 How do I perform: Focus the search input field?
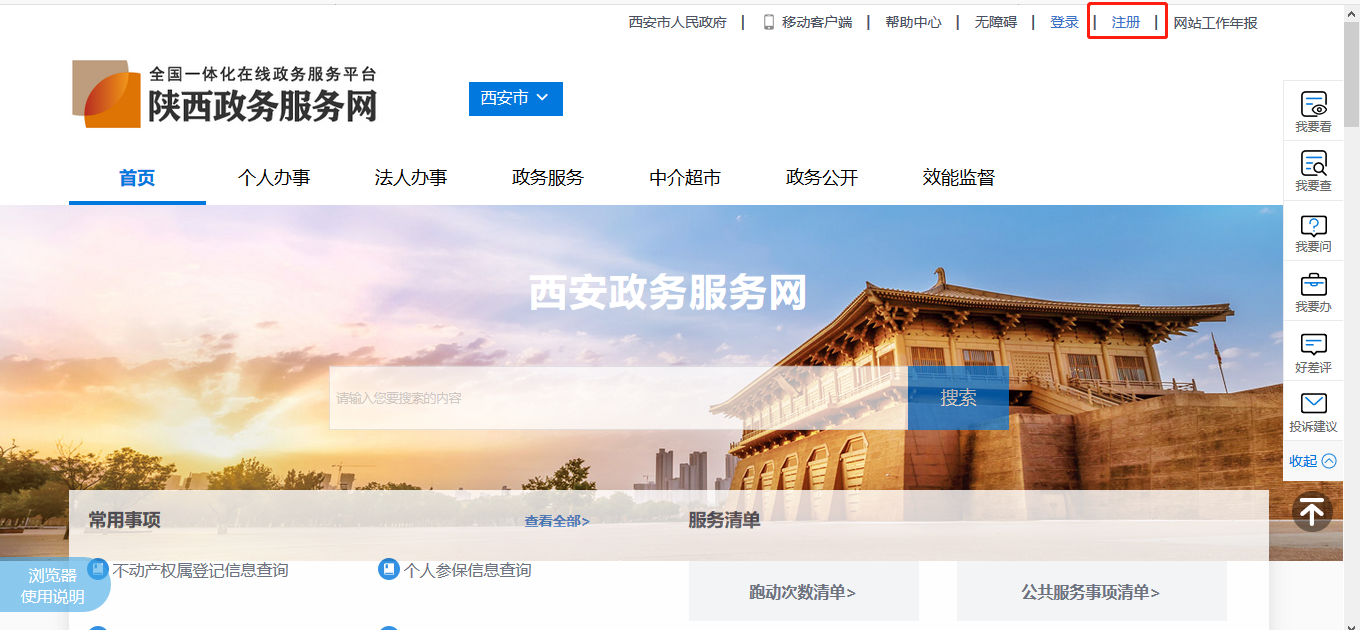pyautogui.click(x=618, y=398)
